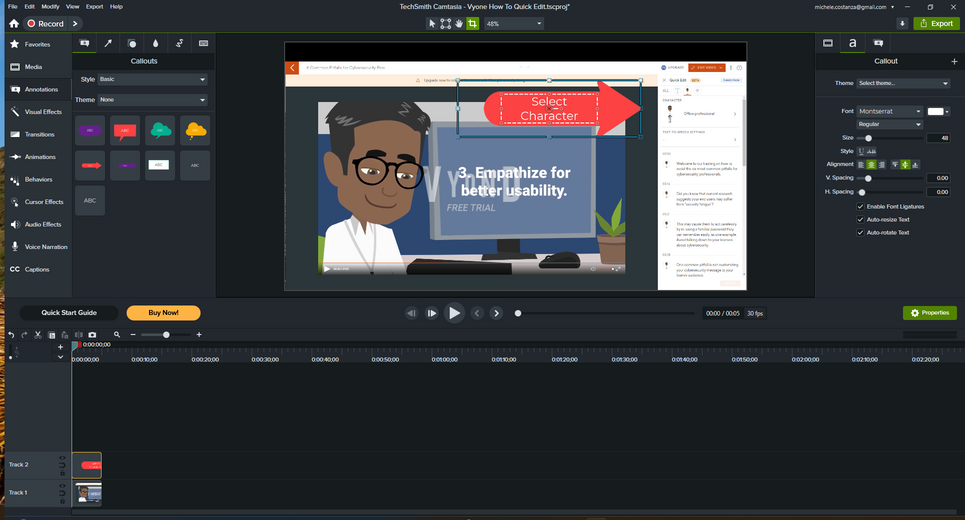965x520 pixels.
Task: Select the Crop tool in canvas toolbar
Action: point(472,23)
